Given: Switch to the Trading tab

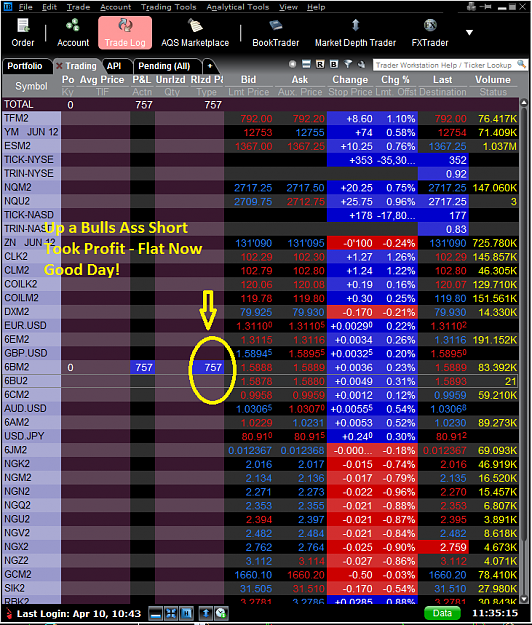Looking at the screenshot, I should point(81,66).
